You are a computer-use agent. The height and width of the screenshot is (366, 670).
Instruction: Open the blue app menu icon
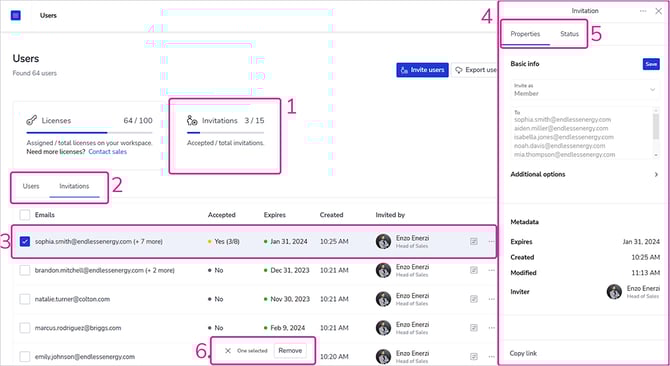pos(16,15)
